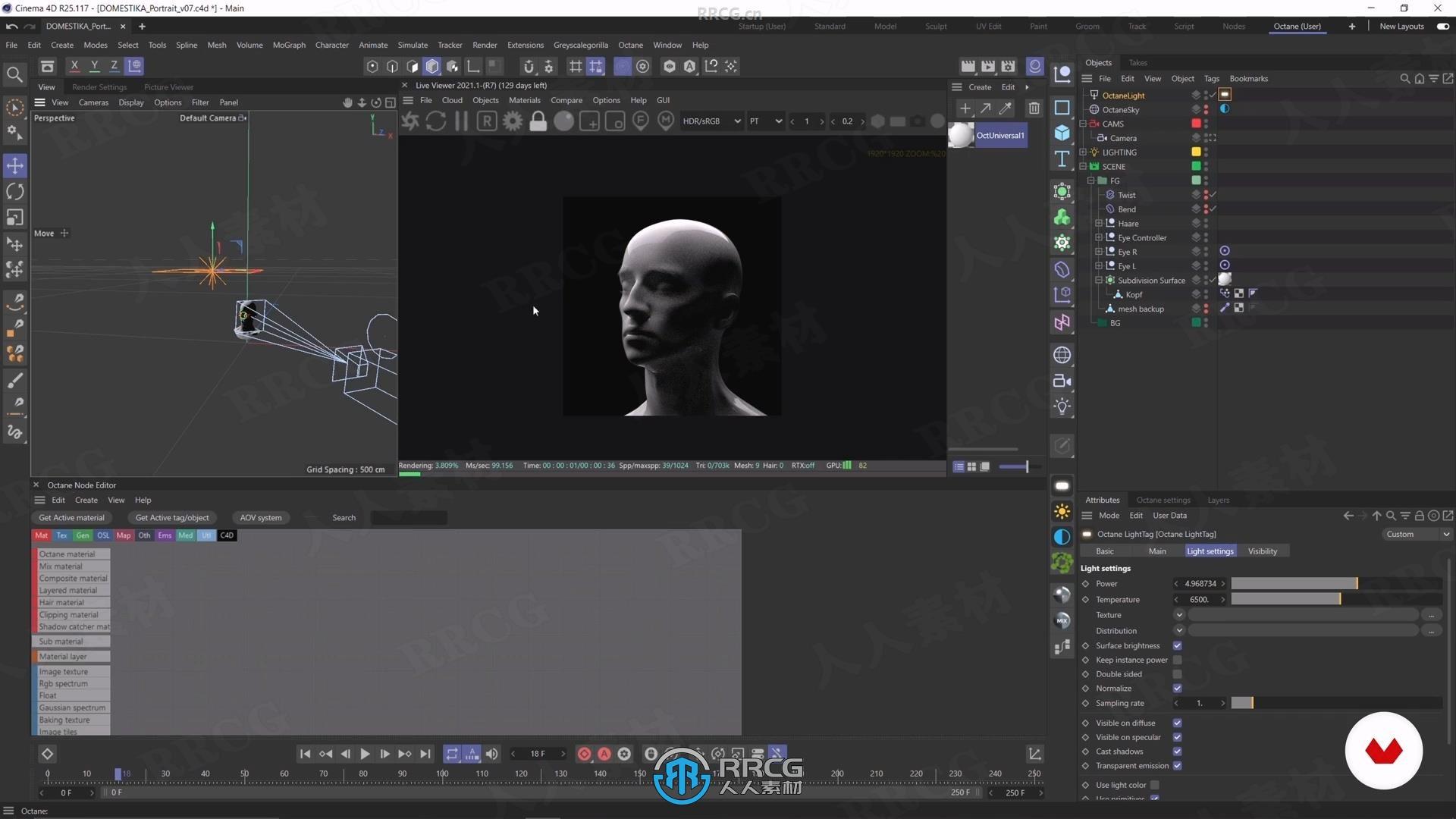The width and height of the screenshot is (1456, 819).
Task: Select the Rotate tool in left toolbar
Action: pyautogui.click(x=14, y=191)
